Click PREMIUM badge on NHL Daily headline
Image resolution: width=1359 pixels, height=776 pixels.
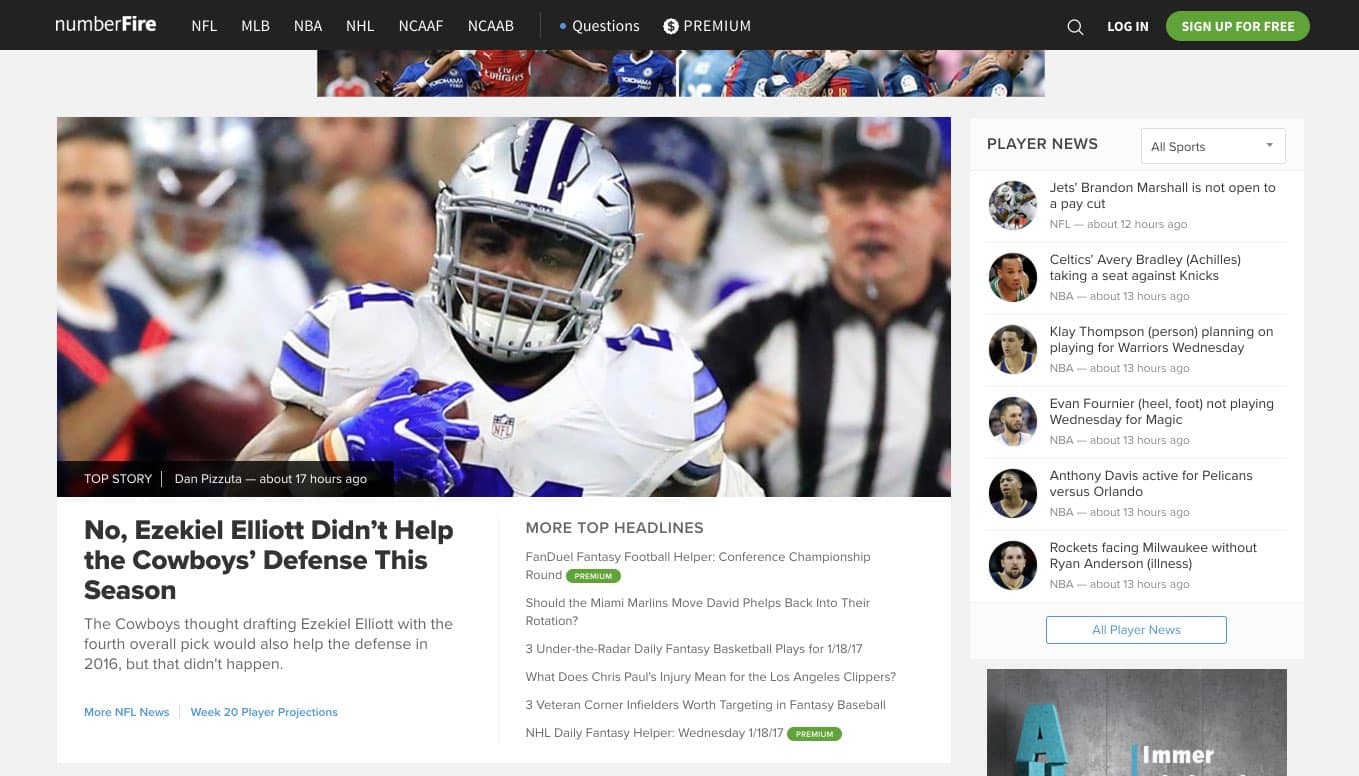click(814, 734)
